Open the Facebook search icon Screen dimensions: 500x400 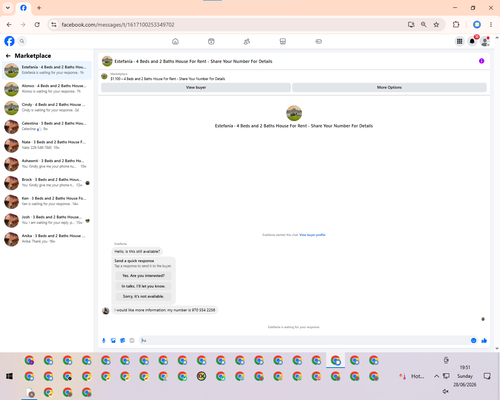coord(22,41)
